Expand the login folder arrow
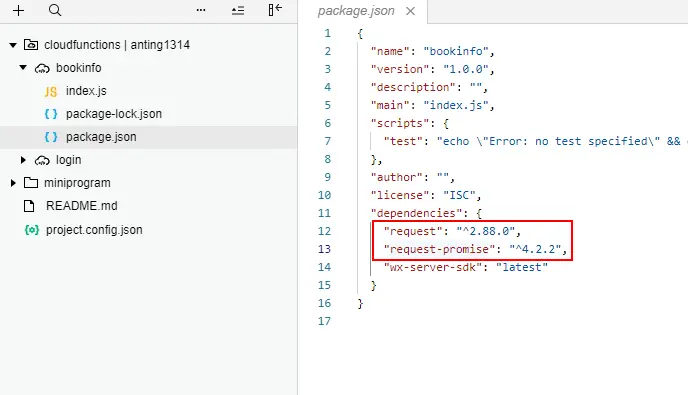 tap(23, 160)
